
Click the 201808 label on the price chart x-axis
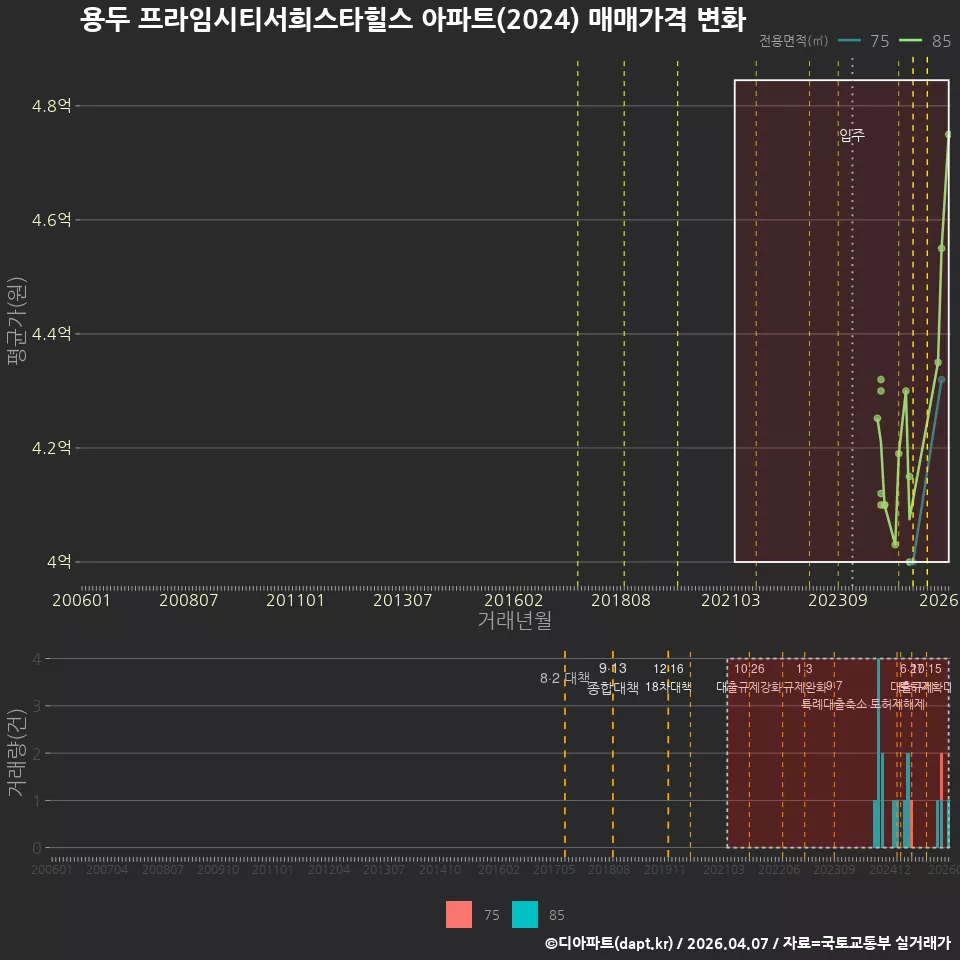tap(620, 600)
